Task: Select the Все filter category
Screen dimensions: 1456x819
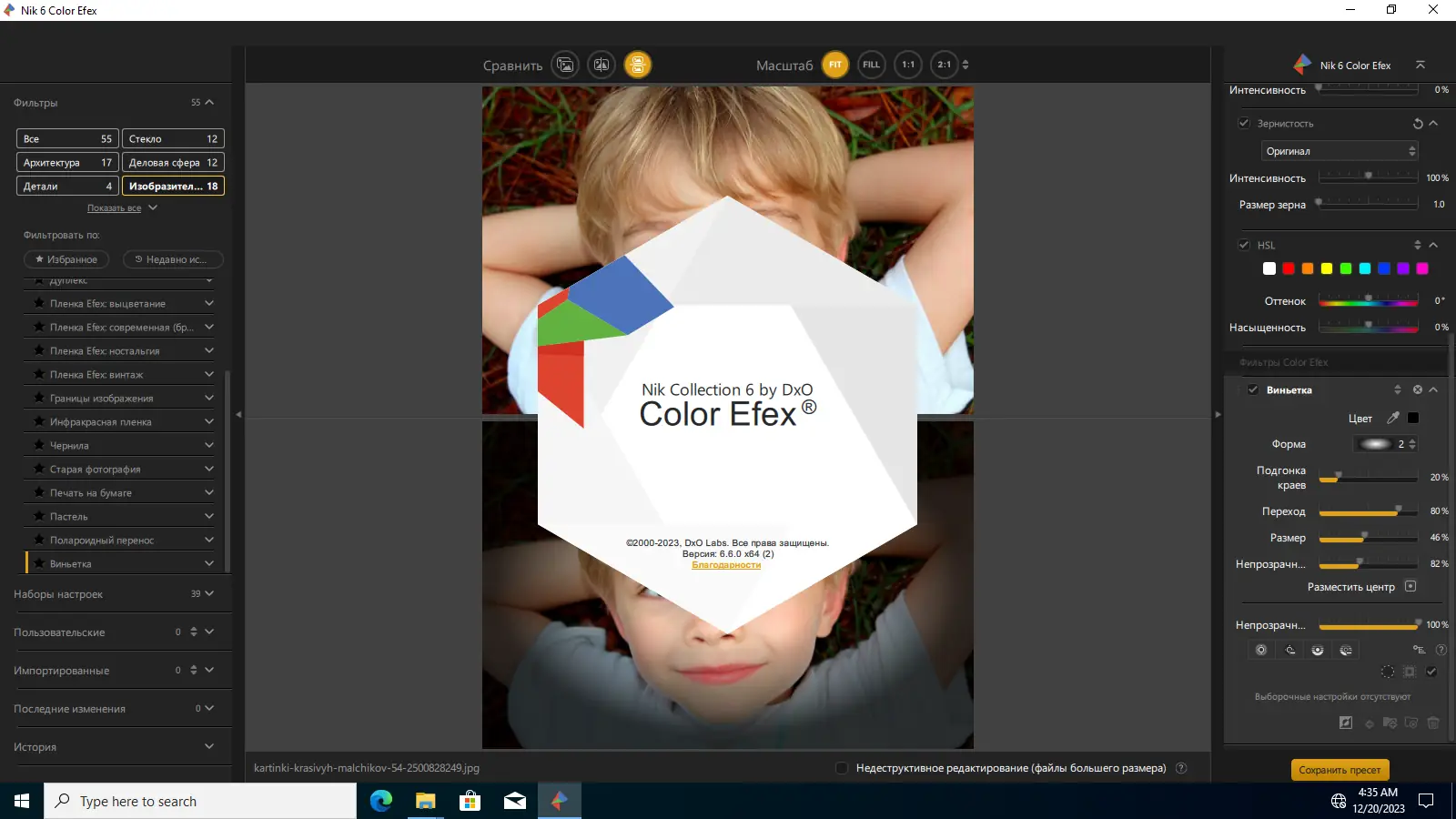Action: tap(67, 138)
